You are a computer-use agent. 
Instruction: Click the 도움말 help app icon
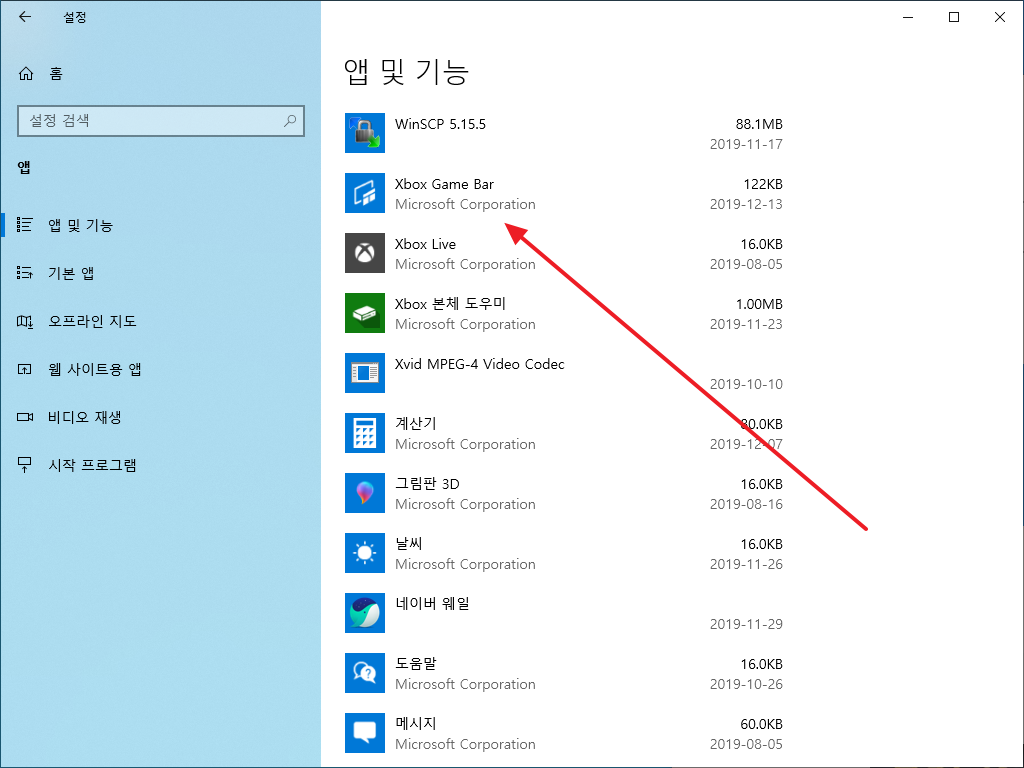click(x=364, y=673)
